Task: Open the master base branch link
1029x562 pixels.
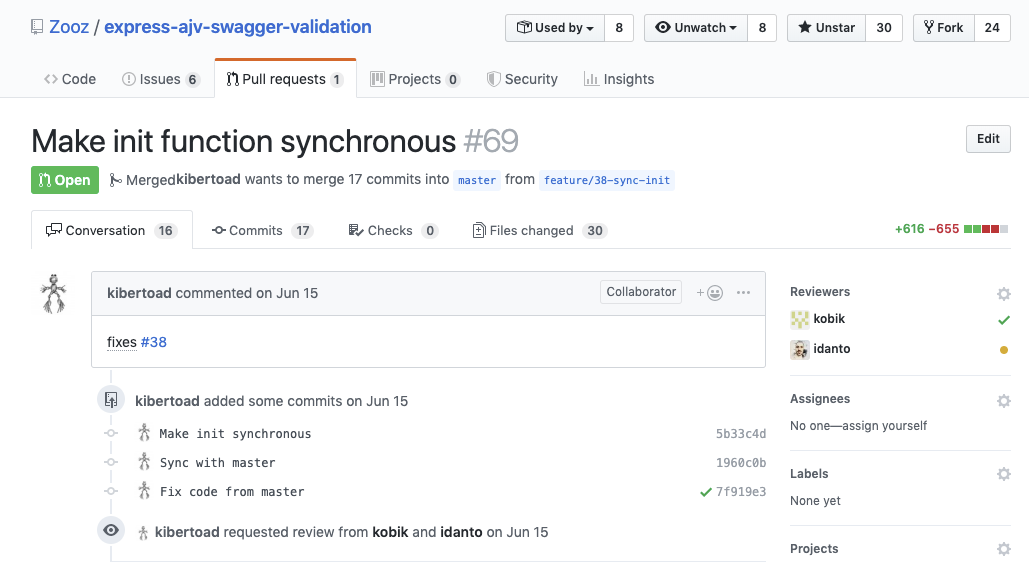Action: click(x=477, y=180)
